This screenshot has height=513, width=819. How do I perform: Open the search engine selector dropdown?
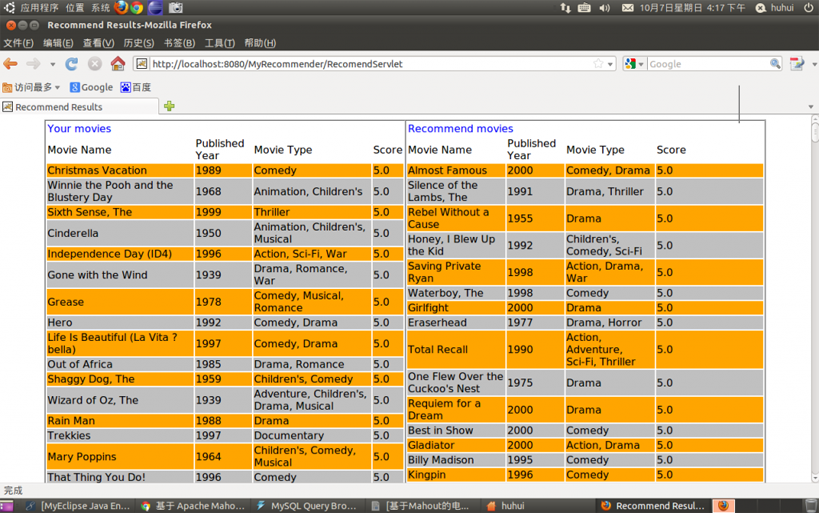[634, 64]
